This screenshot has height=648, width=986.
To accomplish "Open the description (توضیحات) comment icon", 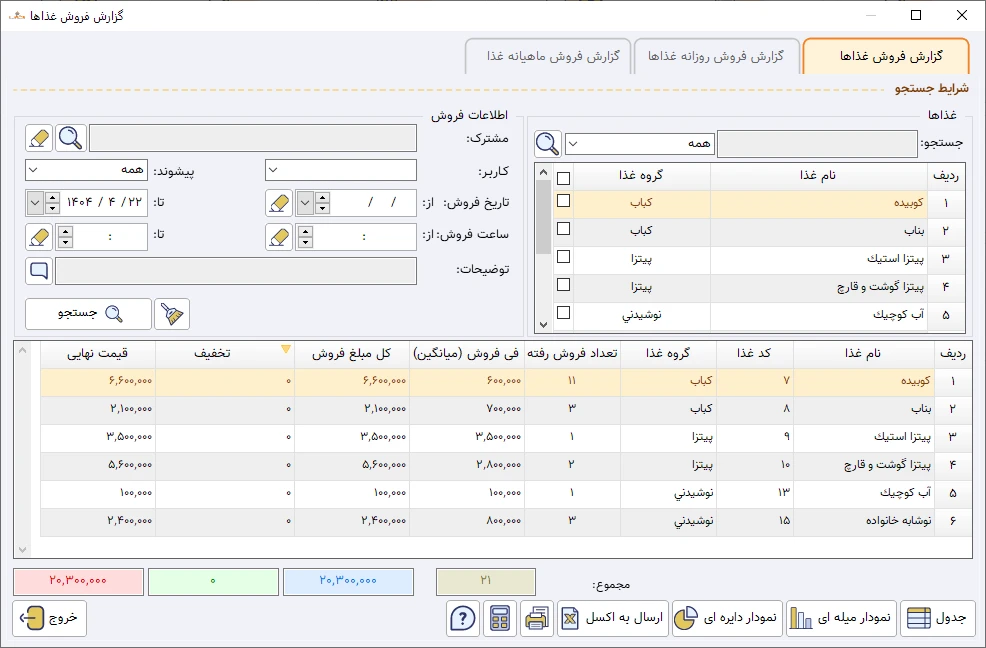I will (39, 271).
